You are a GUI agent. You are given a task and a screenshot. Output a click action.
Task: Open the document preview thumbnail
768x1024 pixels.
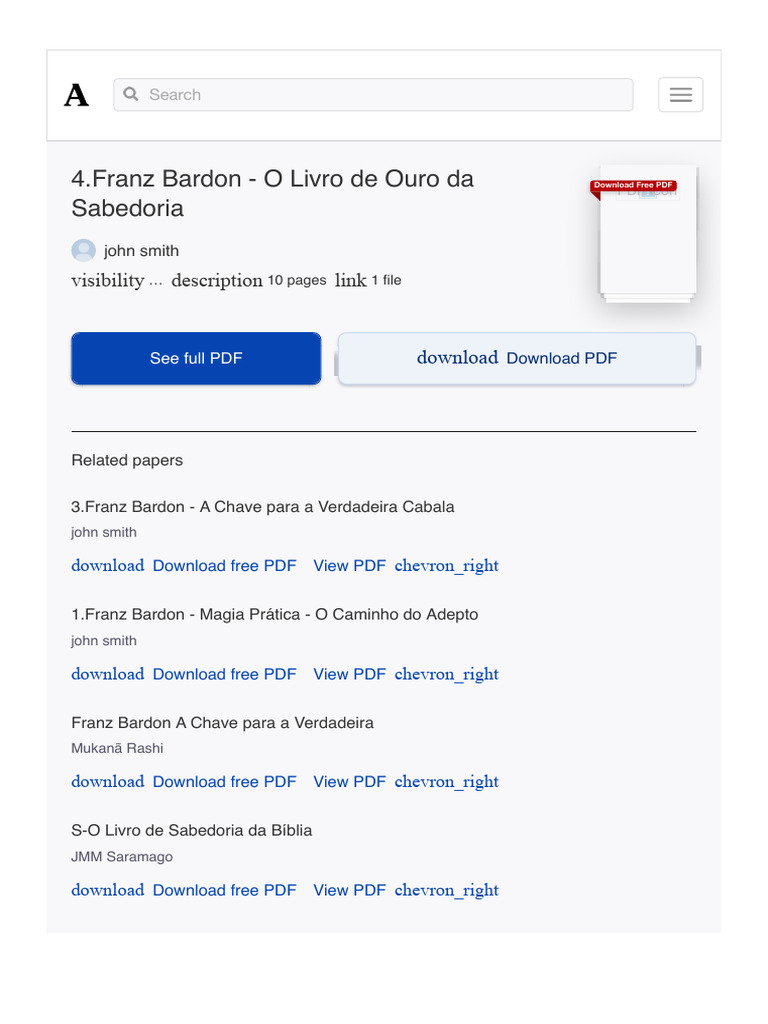coord(647,233)
